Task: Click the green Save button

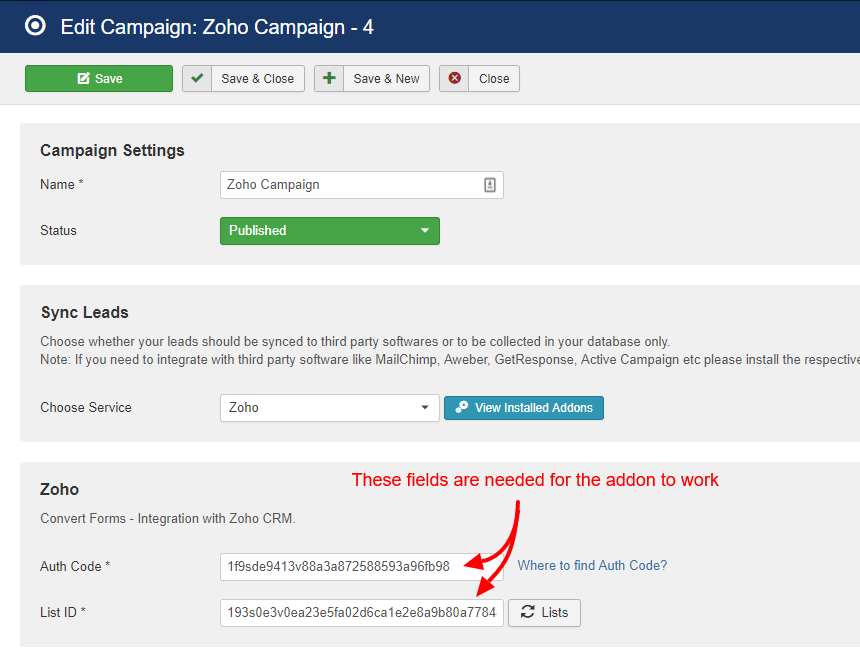Action: click(99, 78)
